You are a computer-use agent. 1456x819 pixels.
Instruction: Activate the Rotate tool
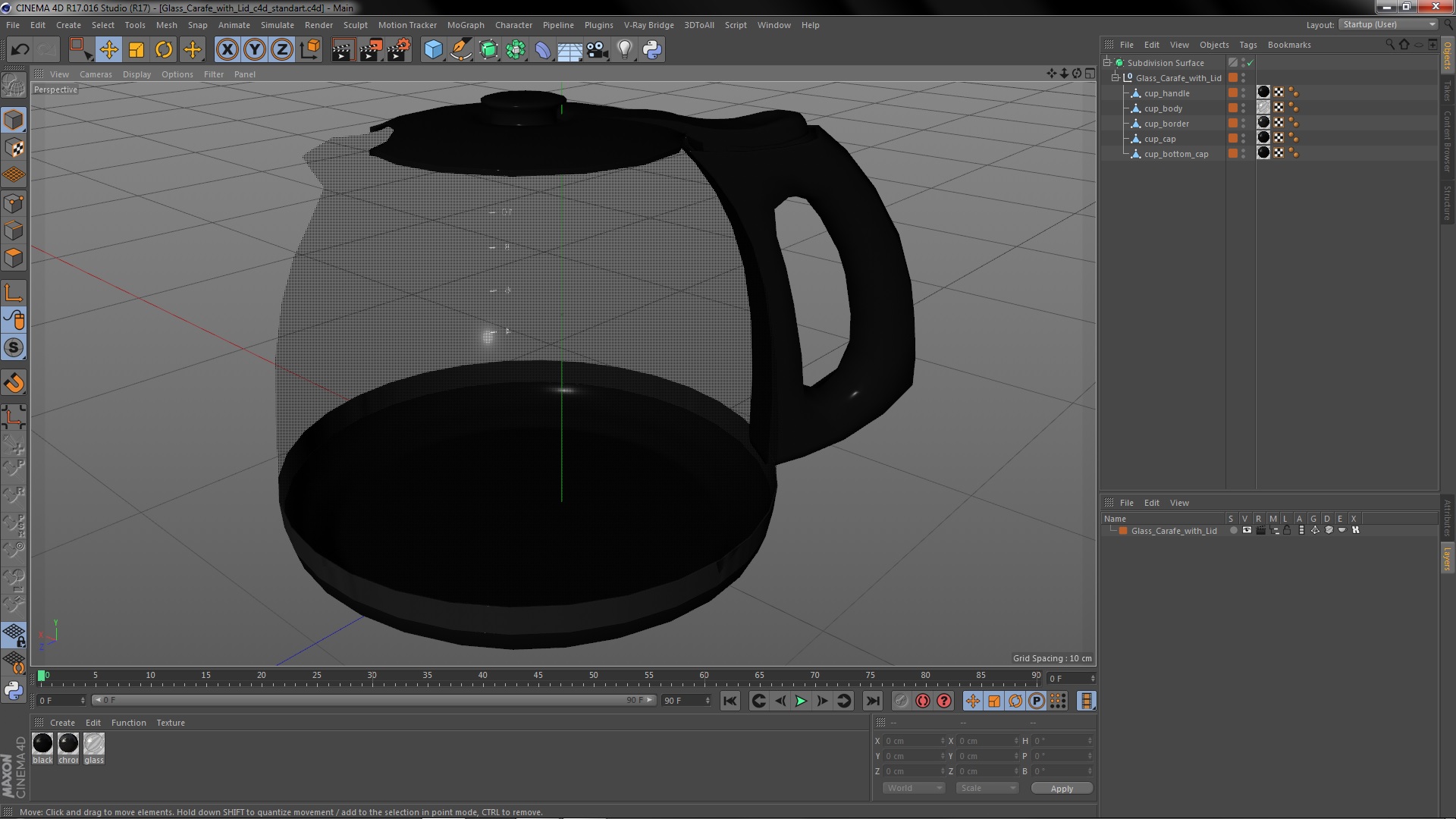click(x=164, y=50)
